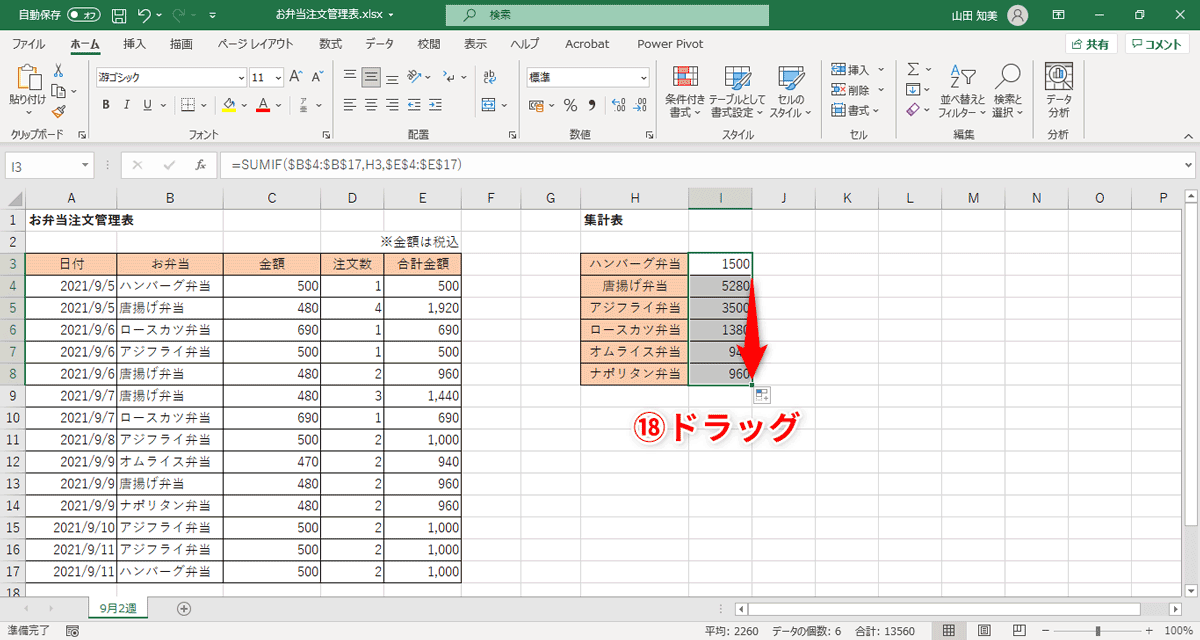Image resolution: width=1200 pixels, height=640 pixels.
Task: Toggle middle vertical alignment
Action: [x=372, y=77]
